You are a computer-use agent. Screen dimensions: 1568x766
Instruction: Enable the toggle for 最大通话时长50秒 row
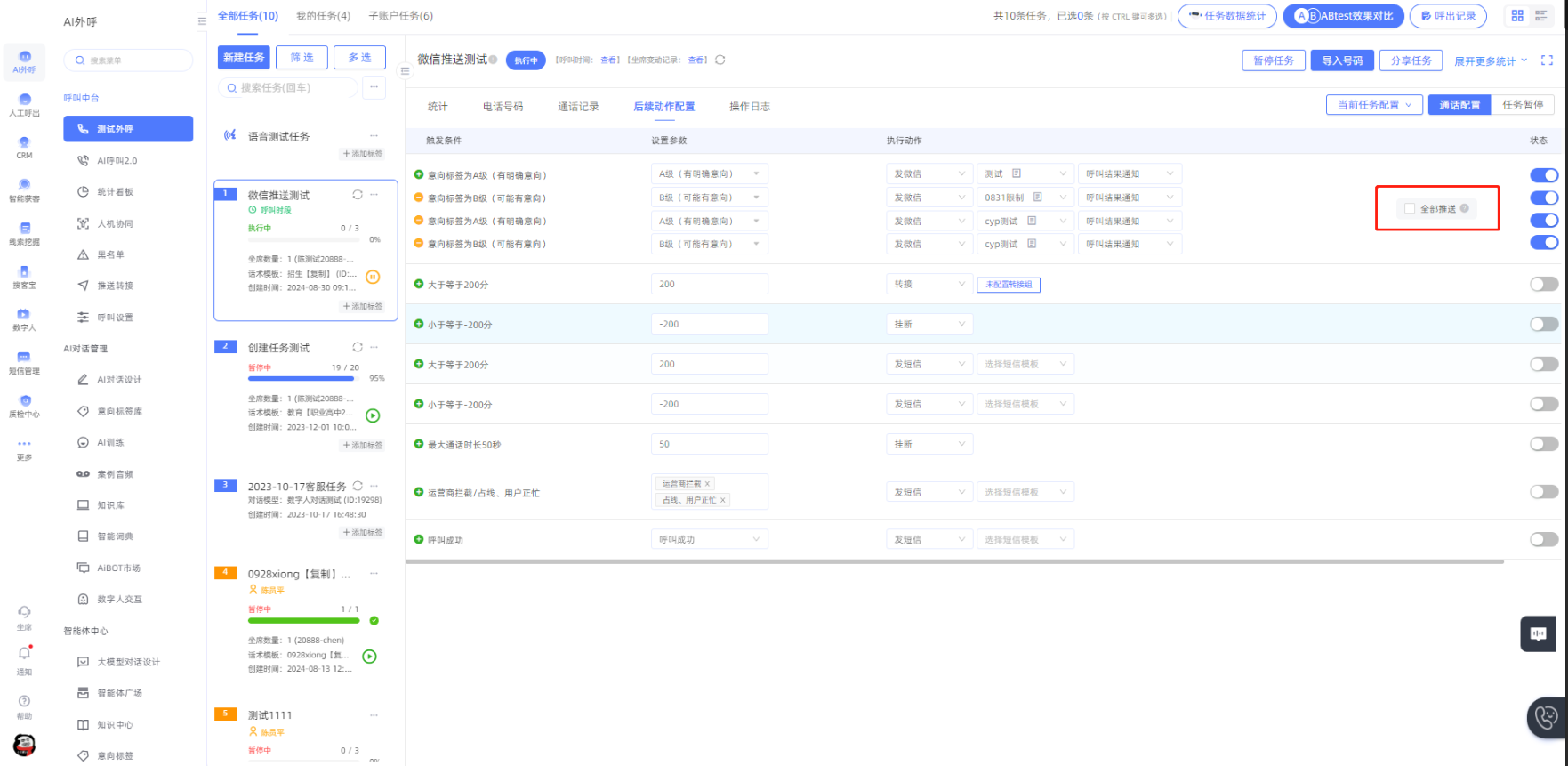point(1543,444)
